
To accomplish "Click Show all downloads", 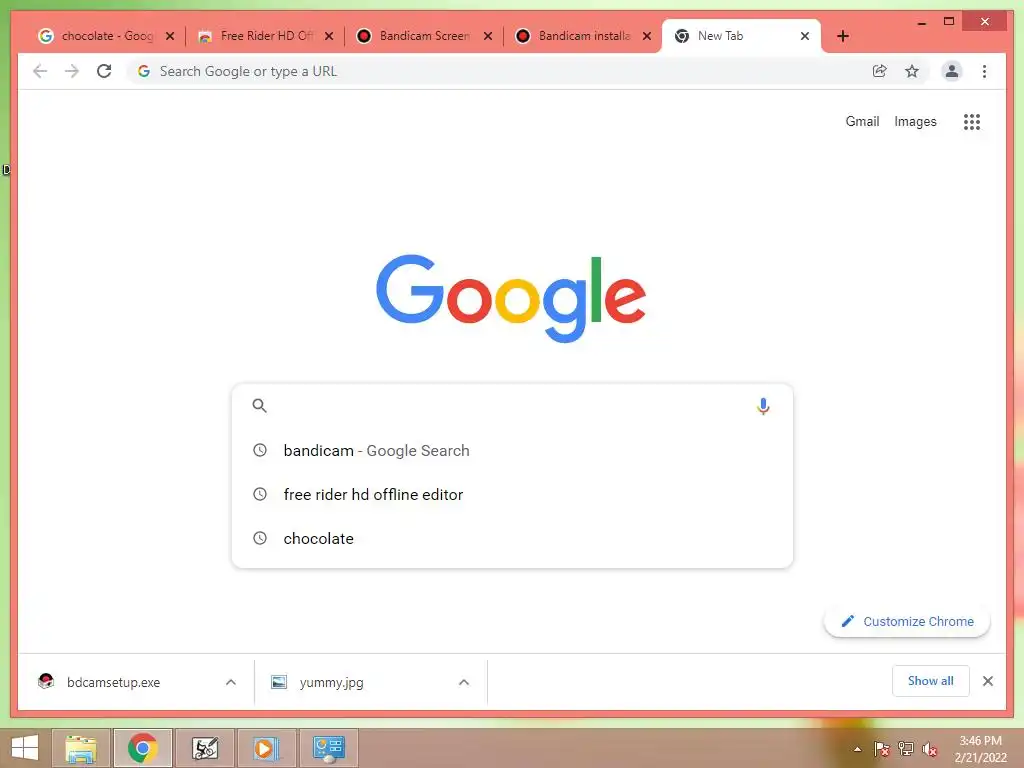I will (931, 681).
